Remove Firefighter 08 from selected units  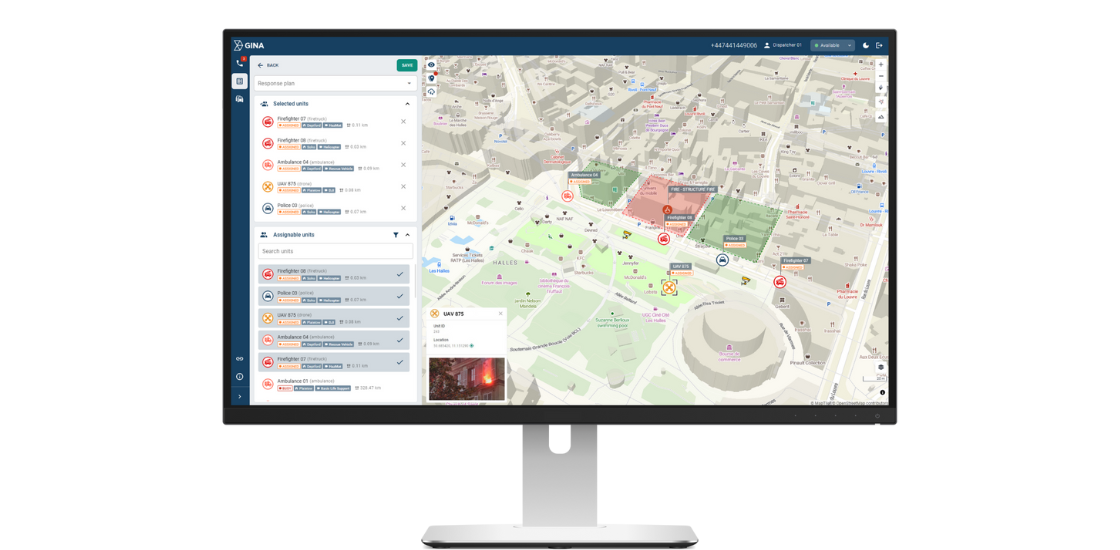tap(403, 143)
